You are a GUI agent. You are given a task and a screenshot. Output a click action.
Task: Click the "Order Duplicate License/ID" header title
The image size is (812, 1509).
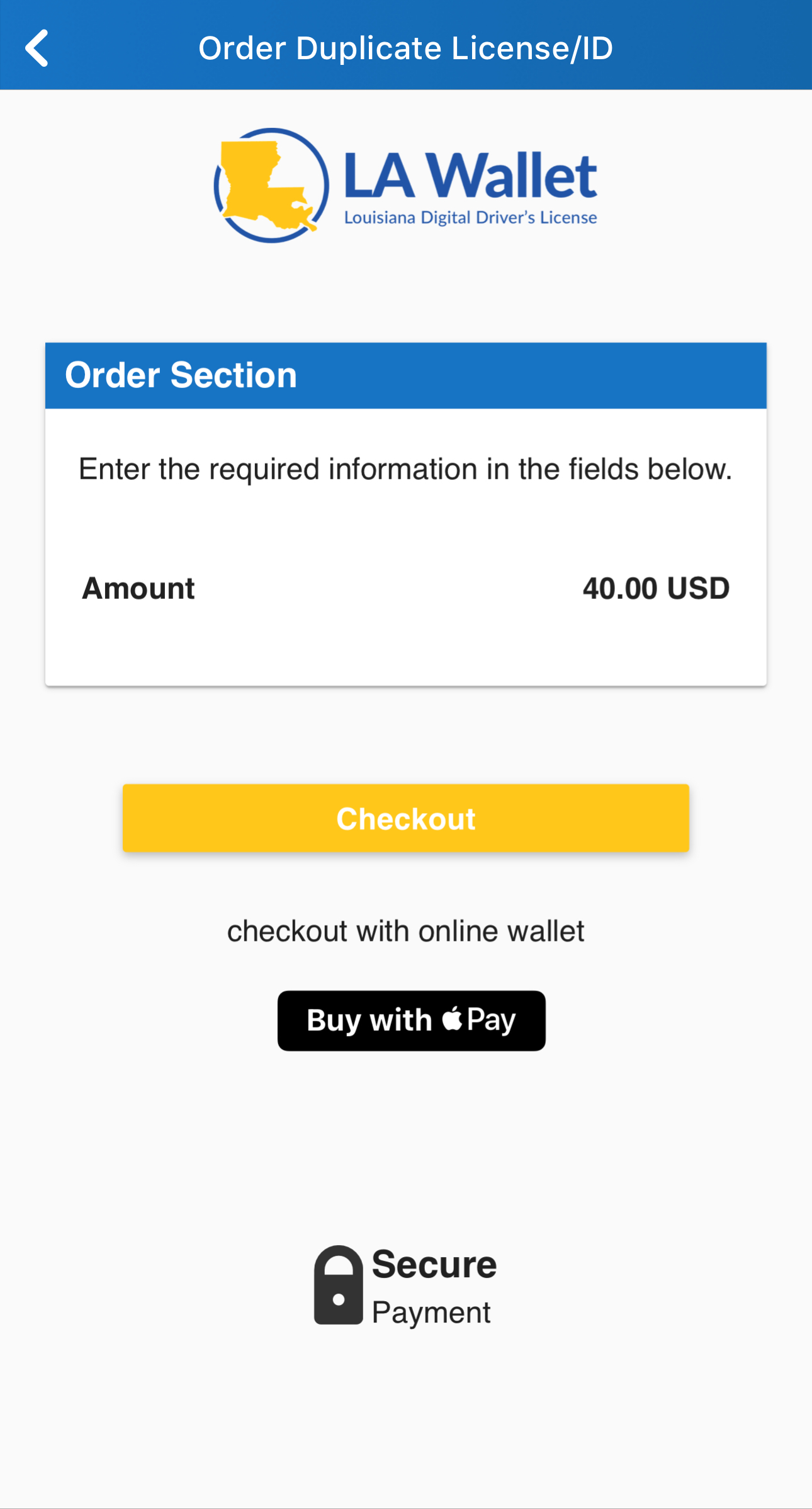(405, 48)
